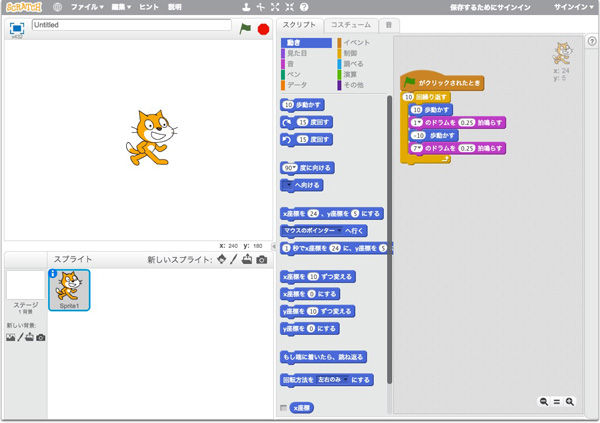Image resolution: width=600 pixels, height=423 pixels.
Task: Reset the scripts area zoom
Action: tap(557, 402)
